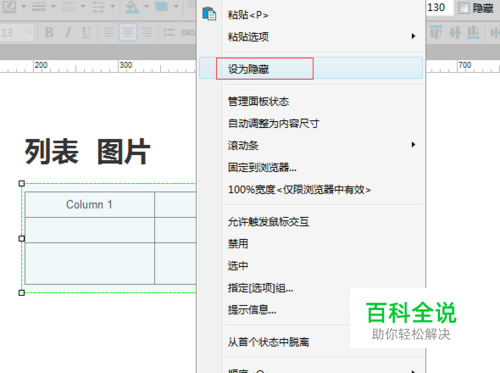Toggle underline formatting
500x373 pixels.
click(x=86, y=32)
